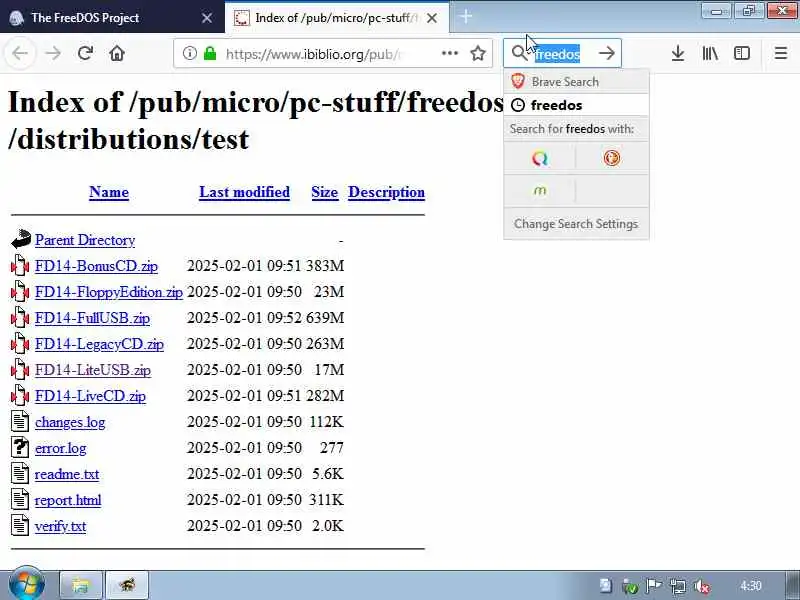
Task: Click the 639M size of FD14-FullUSB.zip
Action: click(325, 318)
